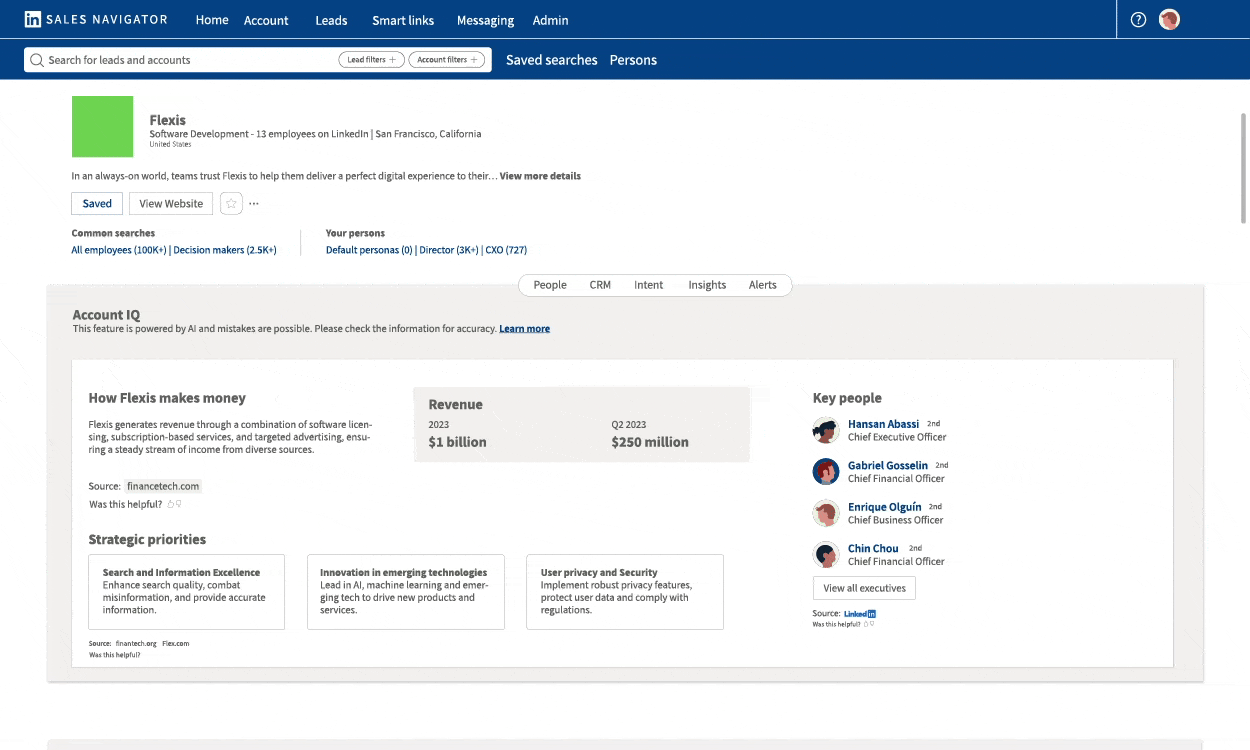Image resolution: width=1250 pixels, height=750 pixels.
Task: Open the Admin menu
Action: (550, 20)
